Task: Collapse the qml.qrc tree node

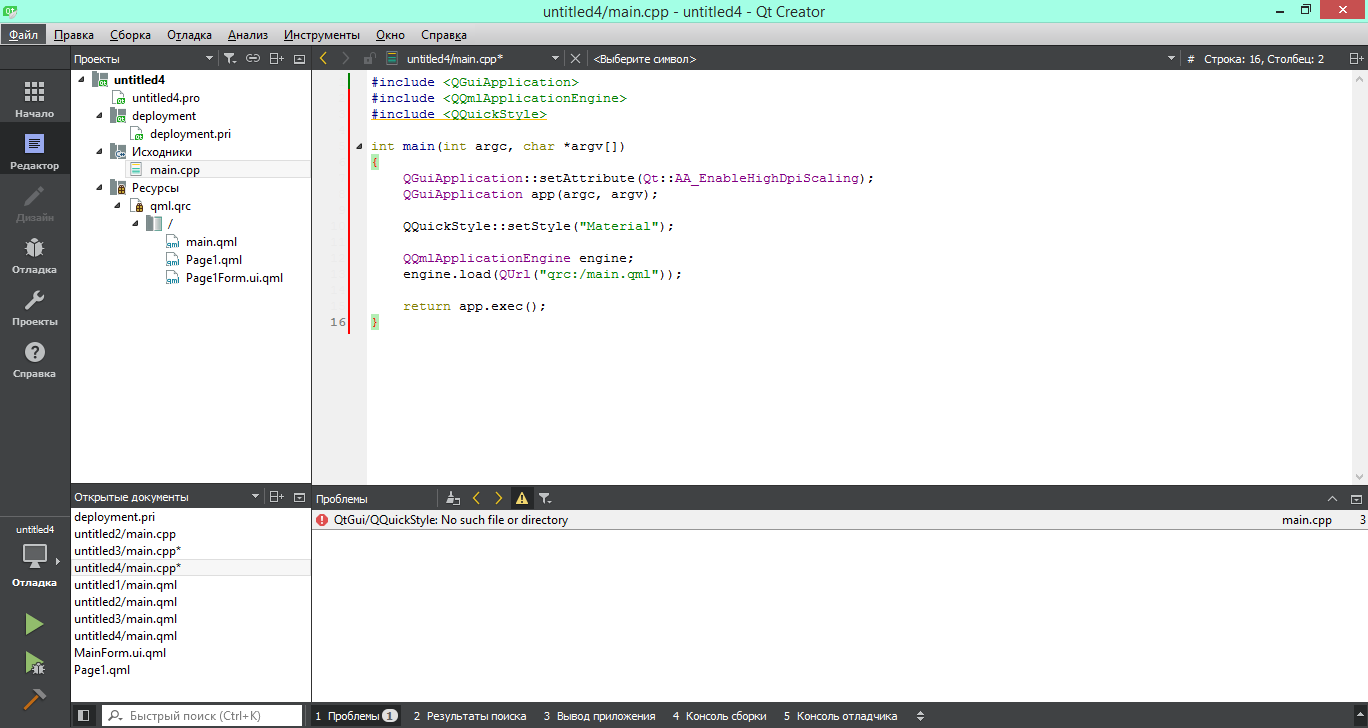Action: pos(117,206)
